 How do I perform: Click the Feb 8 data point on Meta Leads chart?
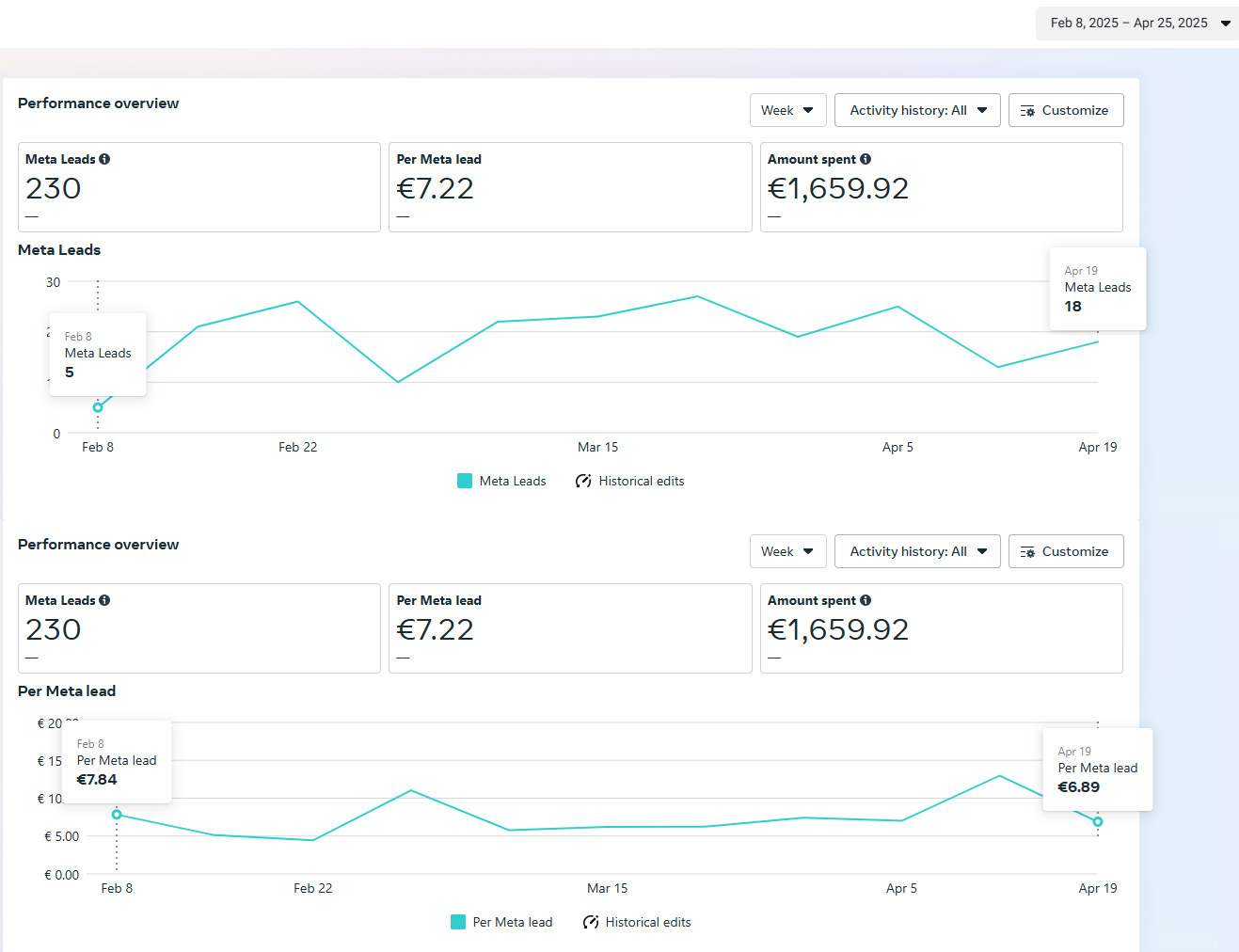pos(98,407)
